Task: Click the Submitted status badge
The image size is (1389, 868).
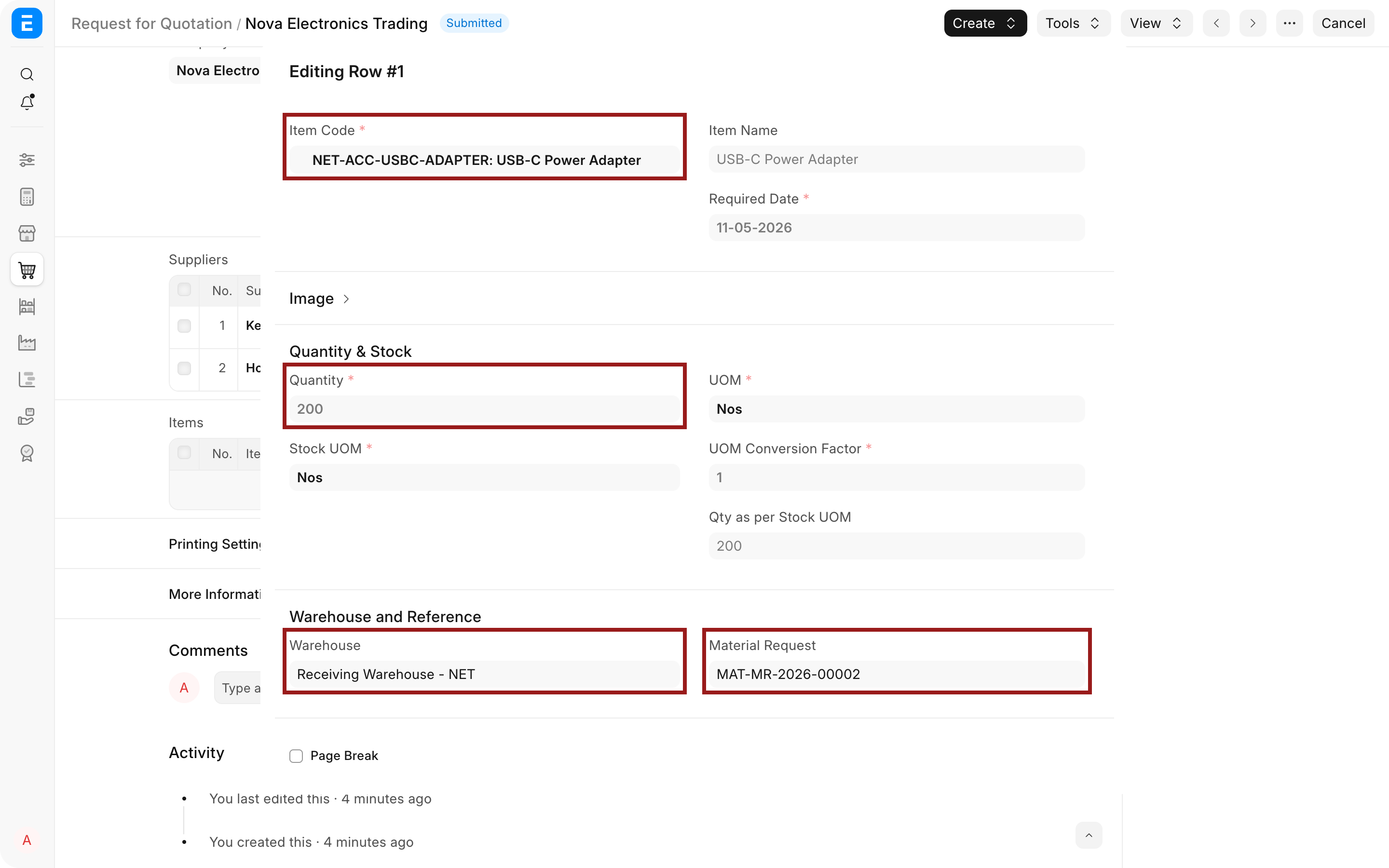Action: tap(474, 23)
